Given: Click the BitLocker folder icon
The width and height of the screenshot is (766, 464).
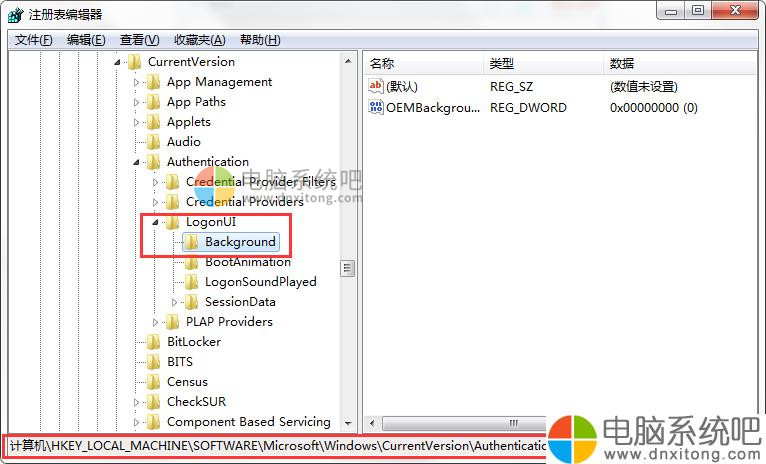Looking at the screenshot, I should pyautogui.click(x=153, y=342).
